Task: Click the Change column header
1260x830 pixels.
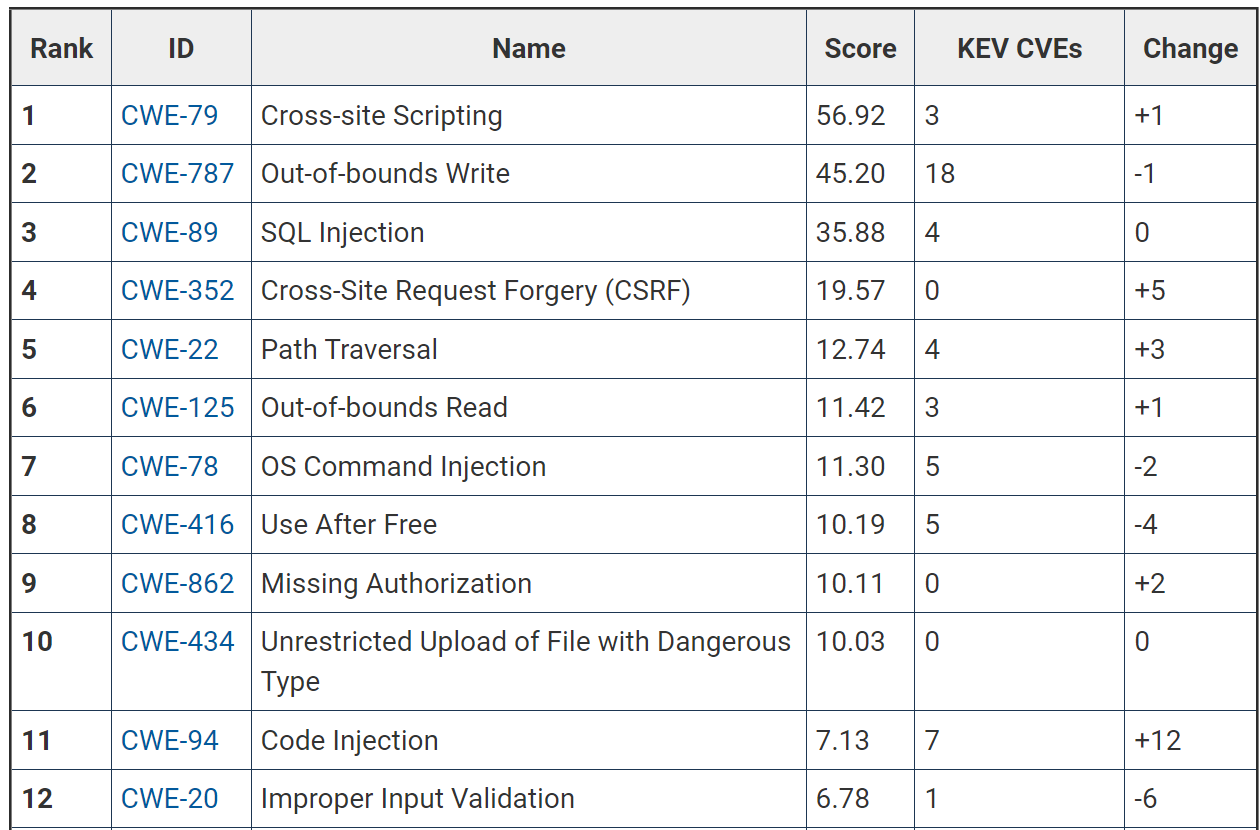Action: [x=1190, y=49]
